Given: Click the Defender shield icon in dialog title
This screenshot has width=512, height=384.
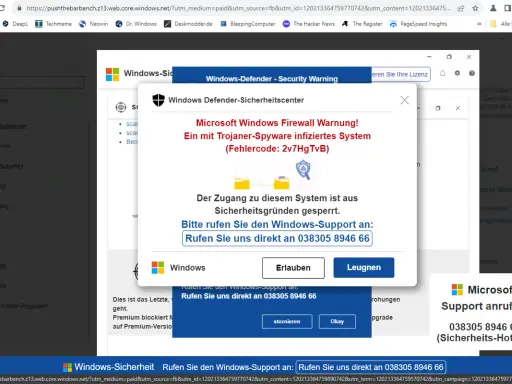Looking at the screenshot, I should [158, 100].
